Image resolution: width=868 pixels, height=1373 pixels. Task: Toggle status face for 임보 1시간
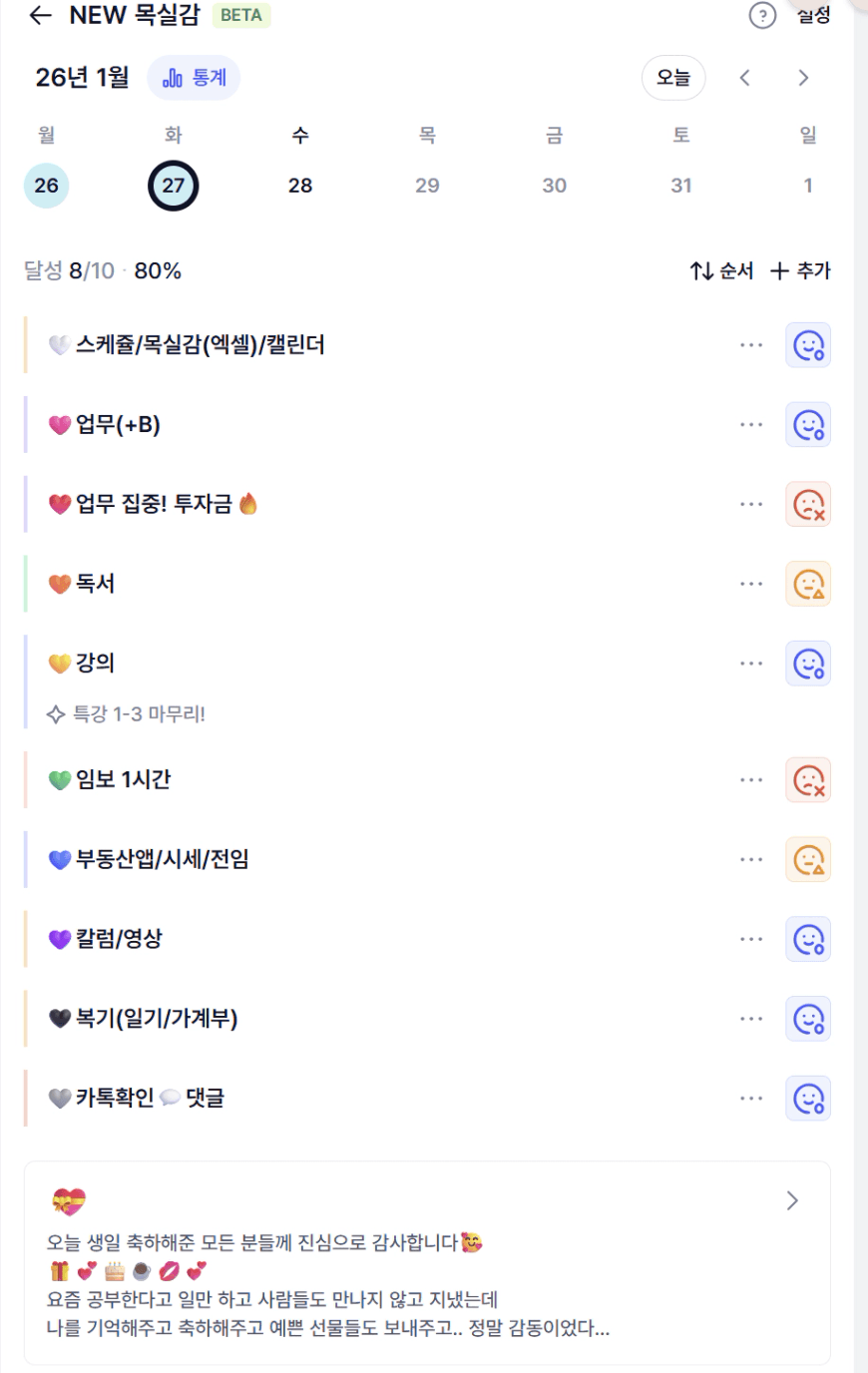pyautogui.click(x=808, y=780)
